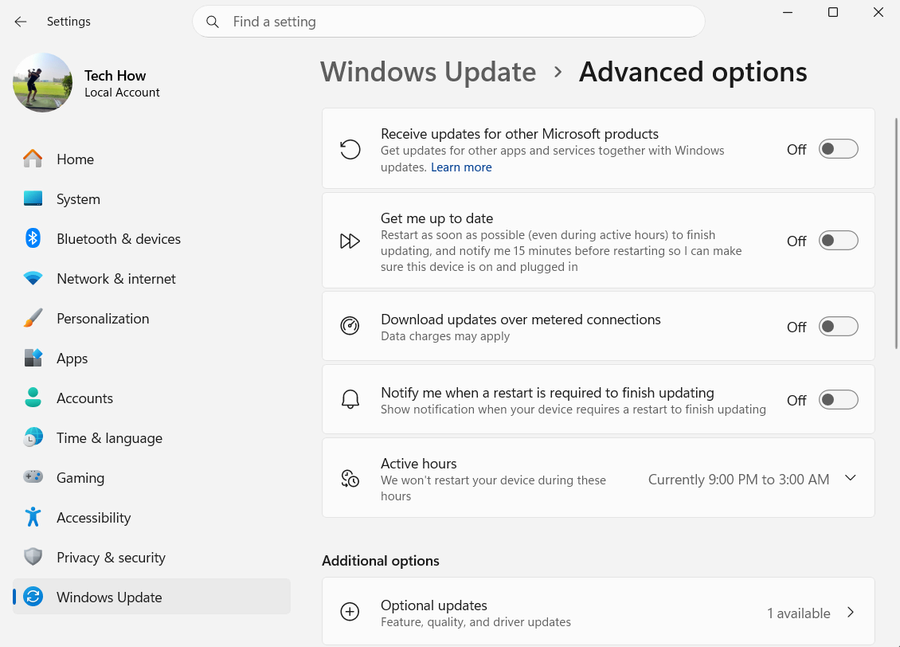The width and height of the screenshot is (900, 647).
Task: Click the fast-forward icon for Get me up to date
Action: [x=350, y=241]
